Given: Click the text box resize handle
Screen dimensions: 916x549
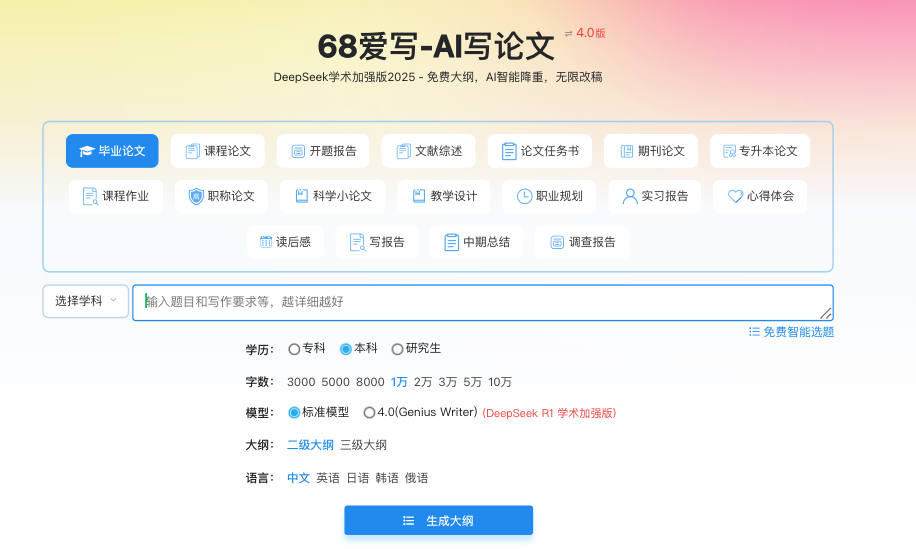Looking at the screenshot, I should [x=826, y=314].
